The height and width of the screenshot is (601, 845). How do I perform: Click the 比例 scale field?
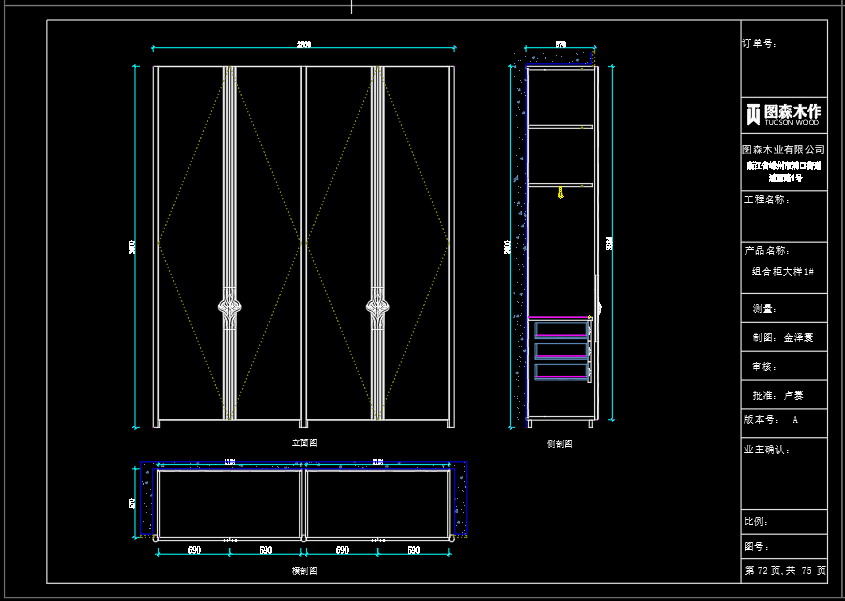(x=755, y=522)
